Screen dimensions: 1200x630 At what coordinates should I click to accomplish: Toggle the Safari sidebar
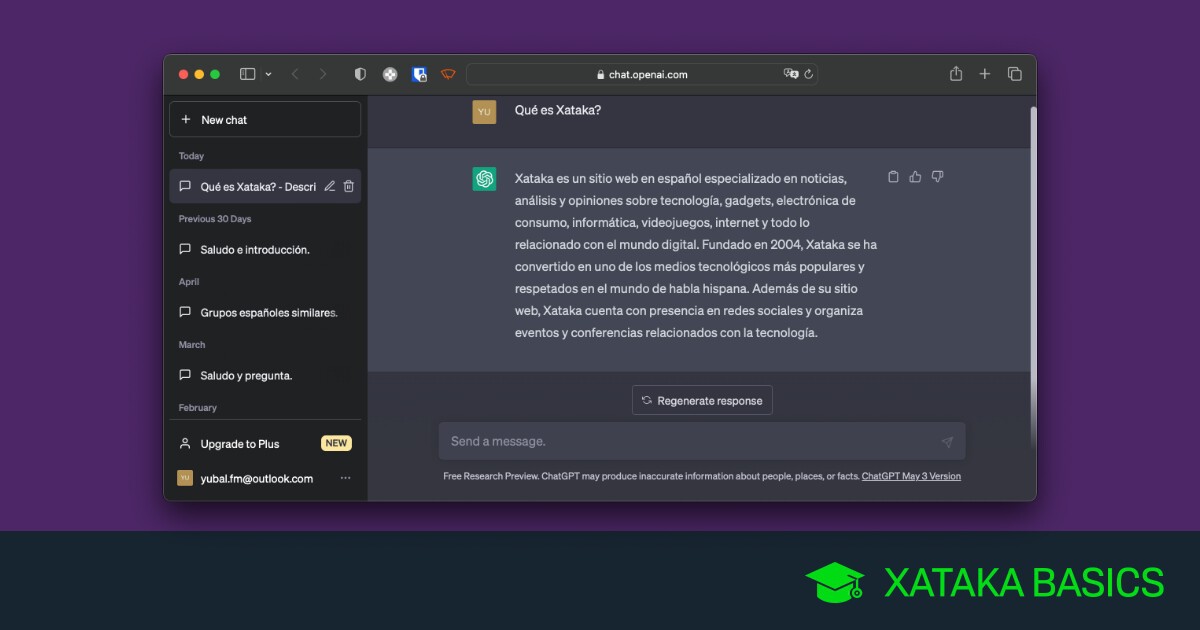pyautogui.click(x=247, y=74)
